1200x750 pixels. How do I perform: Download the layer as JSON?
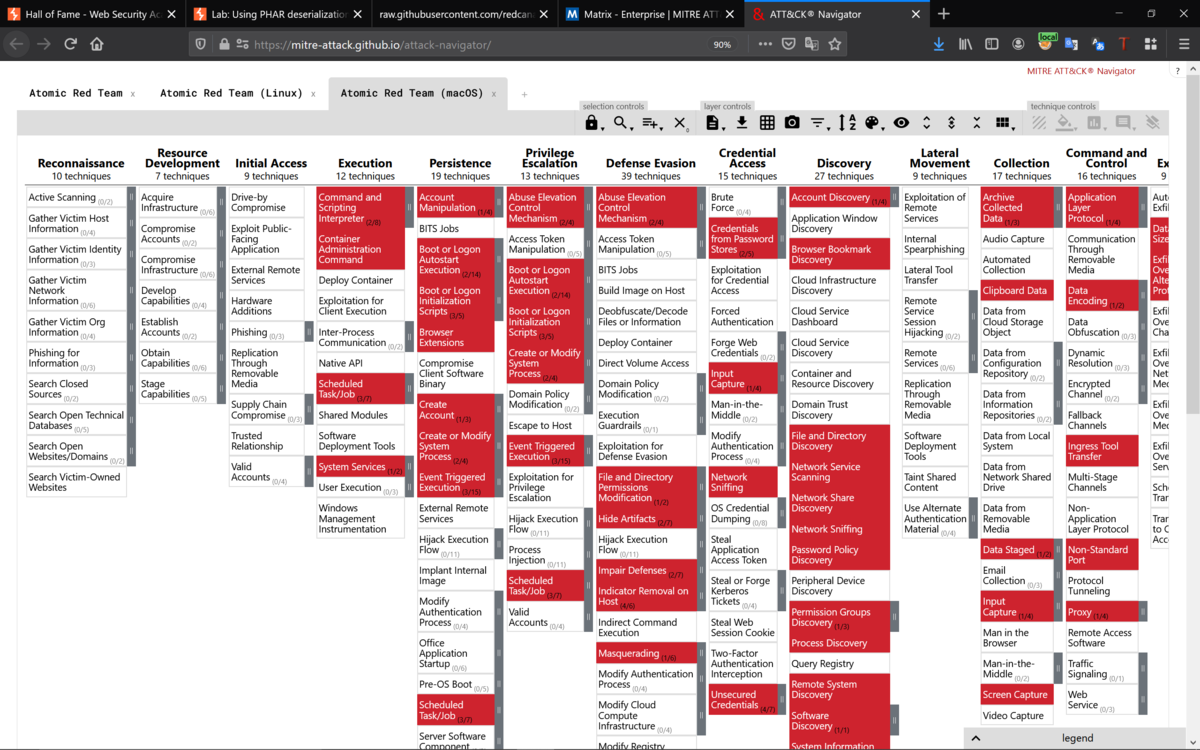click(x=742, y=123)
